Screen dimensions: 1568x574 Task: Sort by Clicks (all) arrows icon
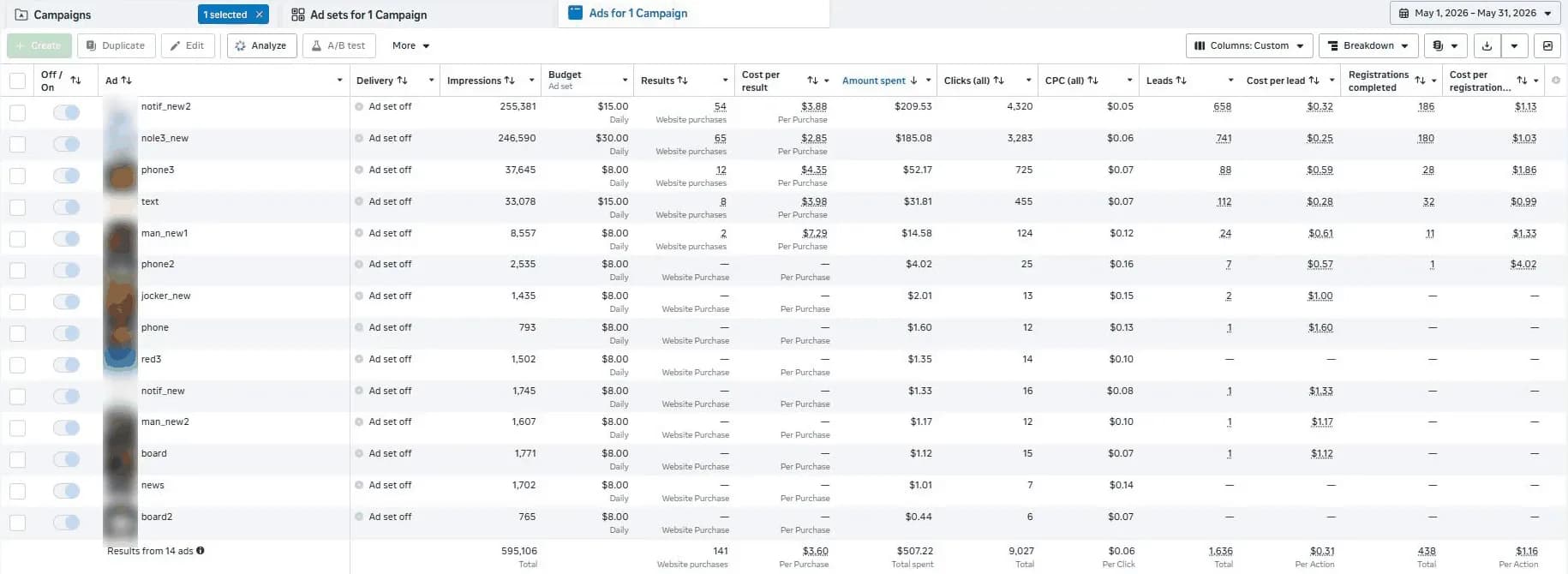[998, 81]
